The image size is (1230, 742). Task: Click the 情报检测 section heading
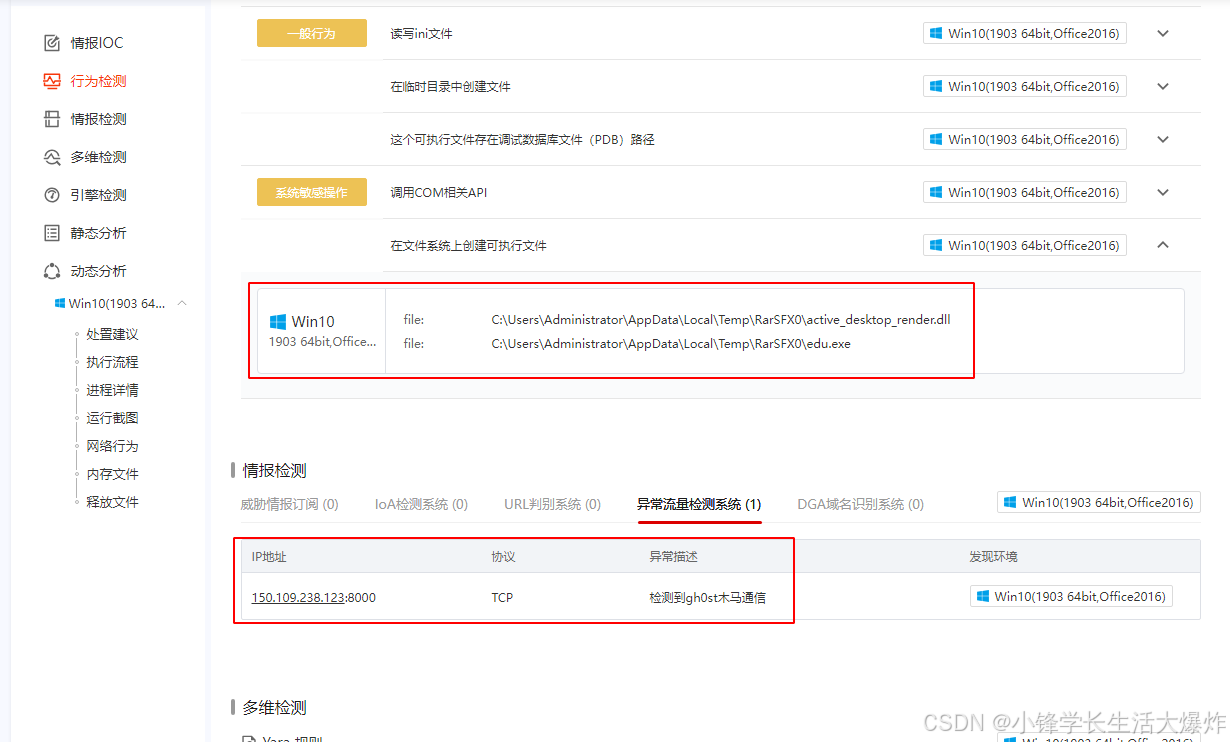[x=274, y=470]
